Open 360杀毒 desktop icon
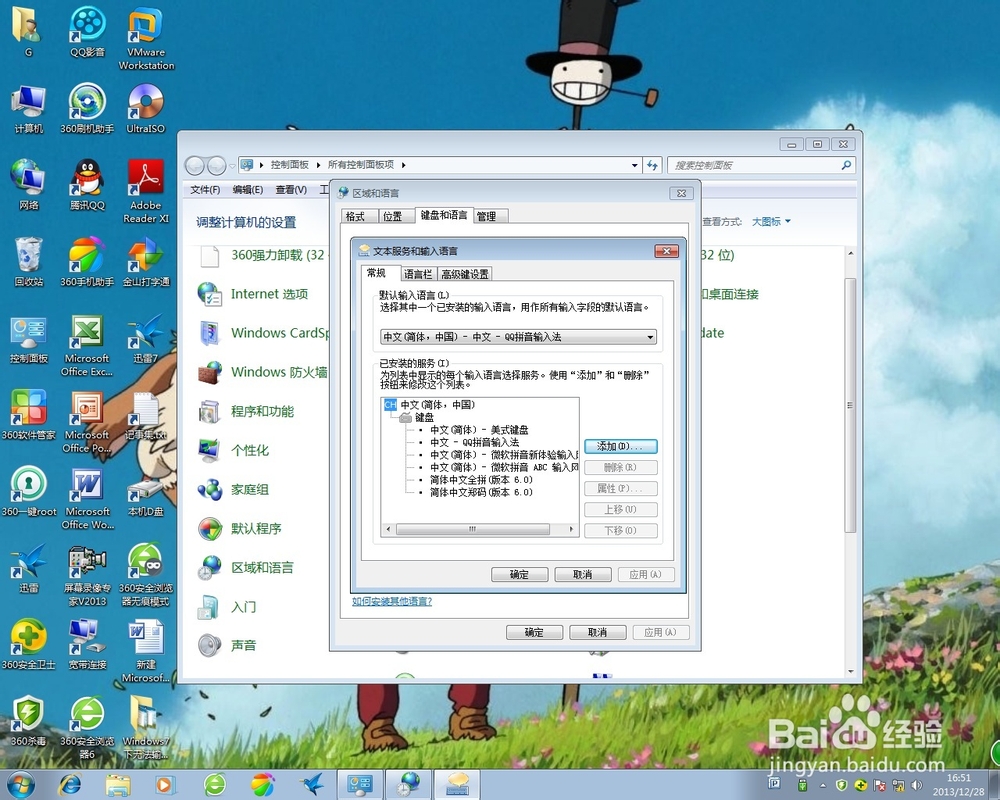The height and width of the screenshot is (800, 1000). [x=29, y=721]
